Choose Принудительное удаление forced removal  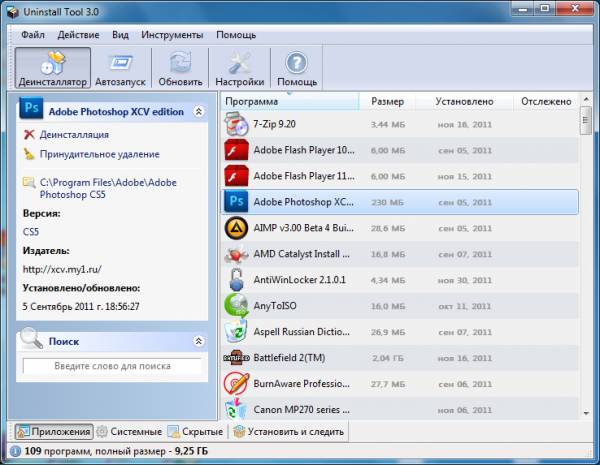click(x=99, y=154)
